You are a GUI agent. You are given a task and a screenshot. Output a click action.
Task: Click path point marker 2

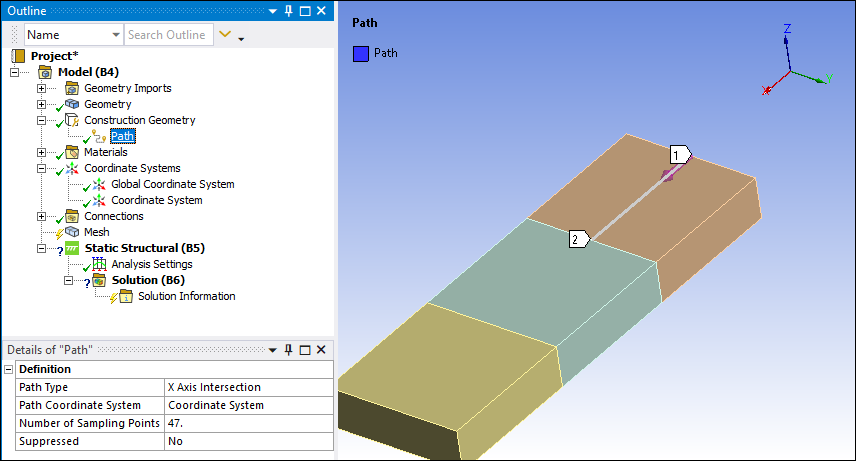tap(579, 239)
